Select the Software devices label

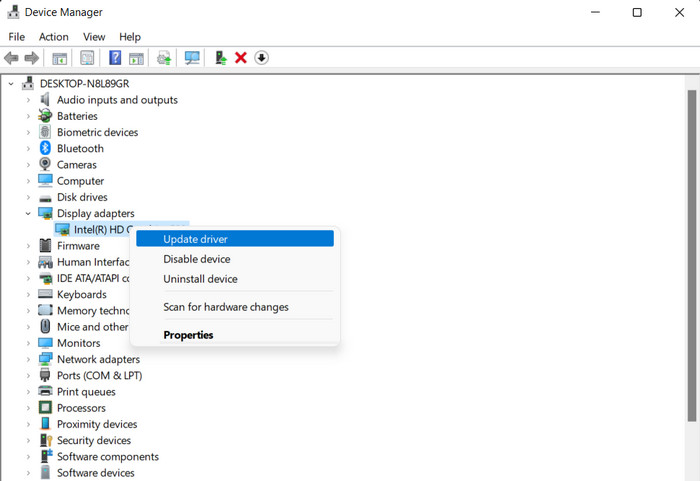pyautogui.click(x=96, y=473)
